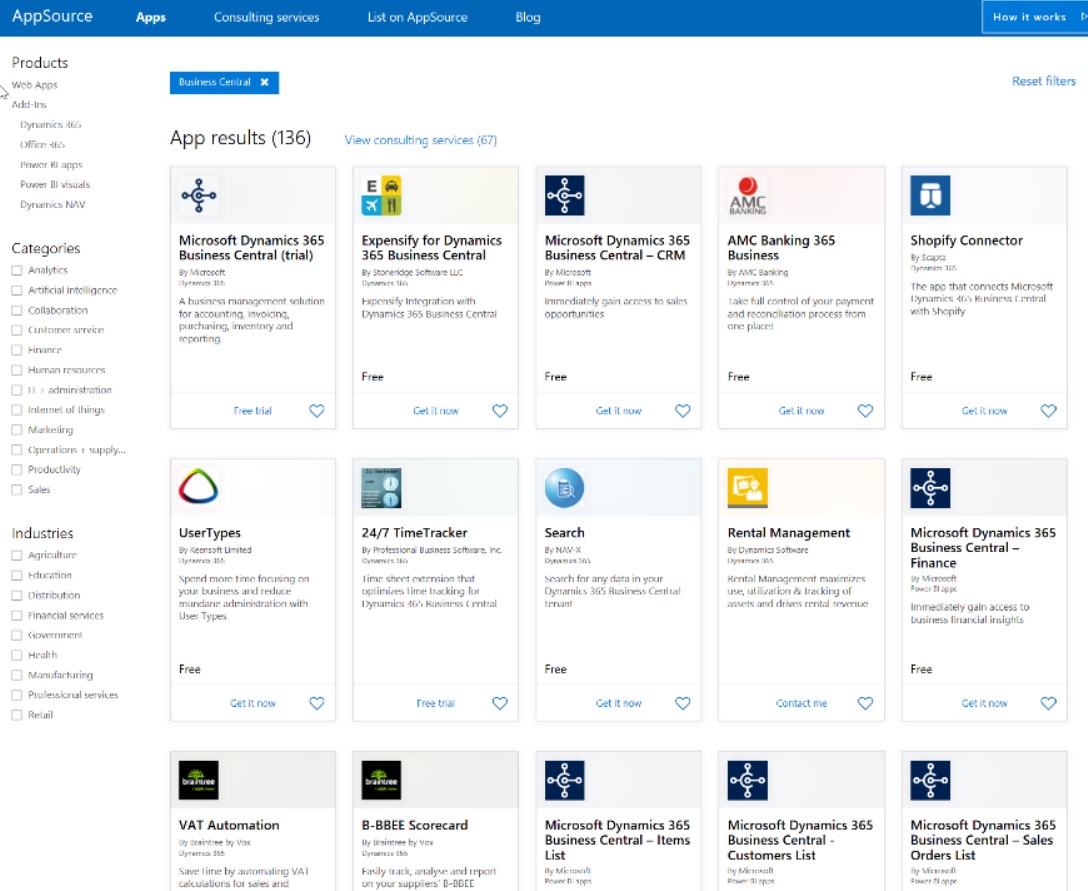This screenshot has width=1088, height=891.
Task: Open the UserTypes colorful ring logo
Action: pos(198,488)
